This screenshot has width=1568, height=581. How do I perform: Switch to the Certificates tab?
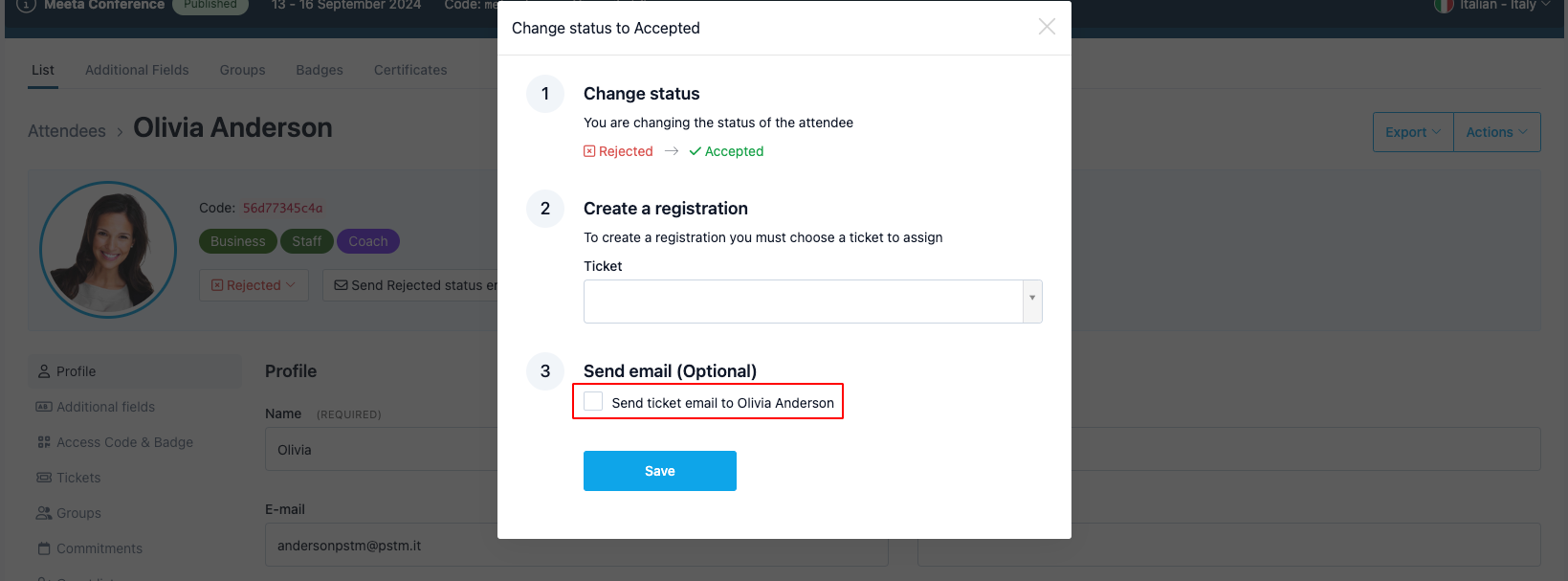(410, 70)
